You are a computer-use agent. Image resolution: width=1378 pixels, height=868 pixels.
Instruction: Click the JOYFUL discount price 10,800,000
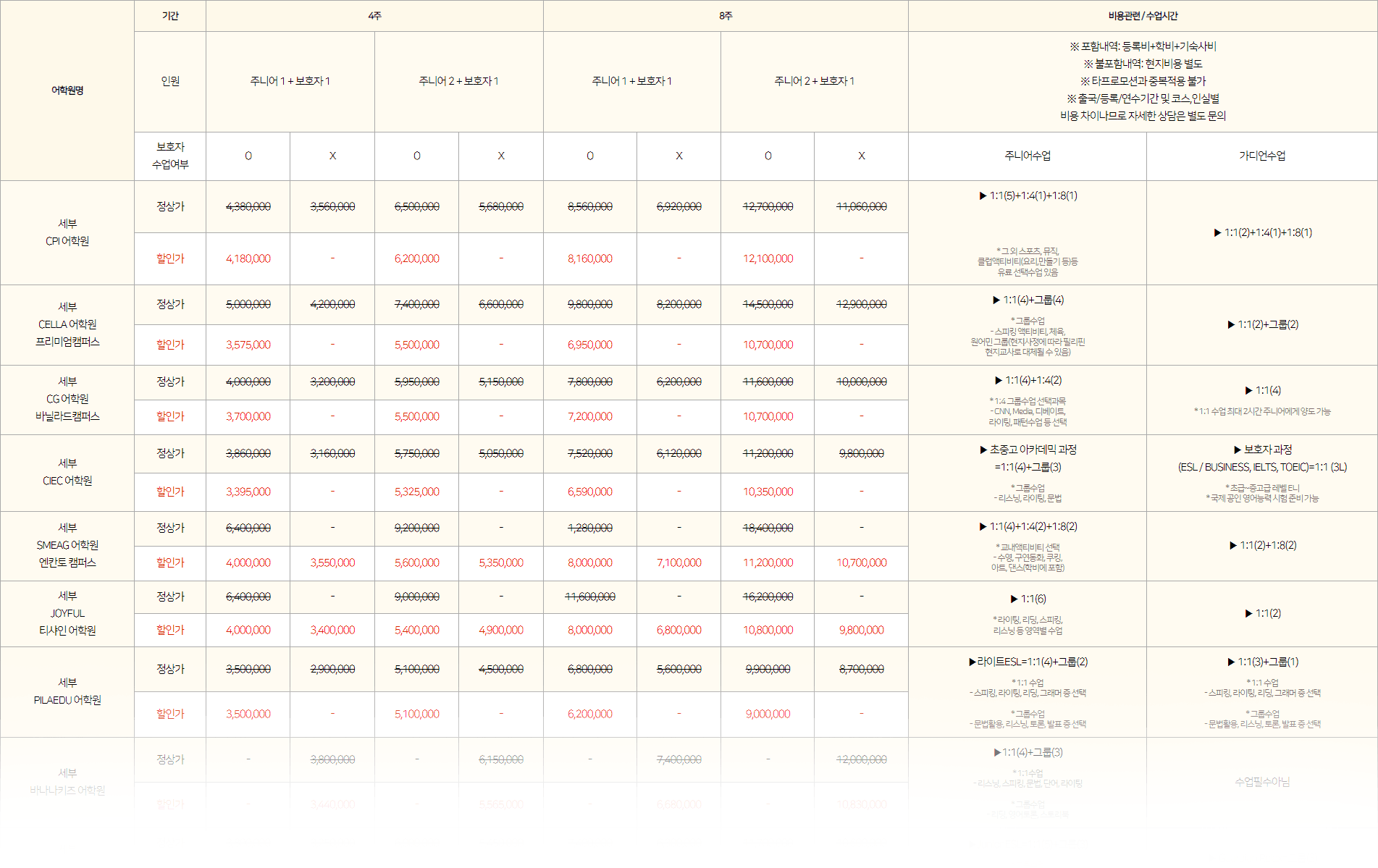point(768,630)
